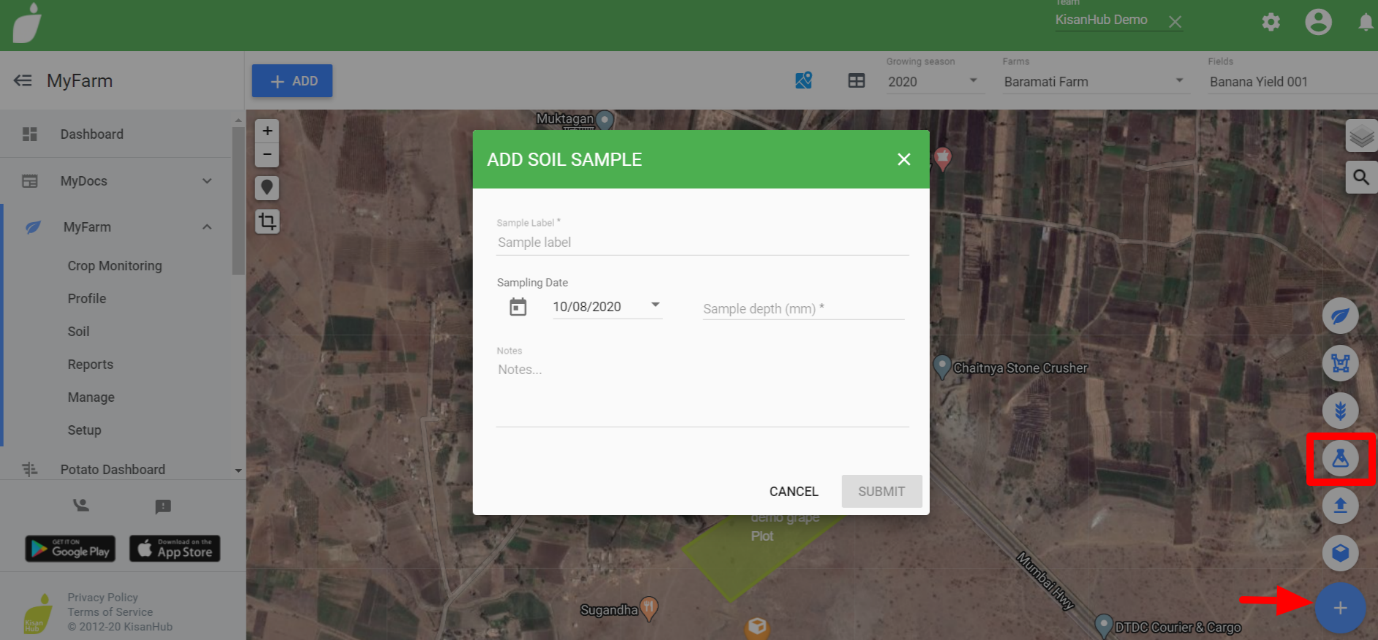
Task: Open the calendar date picker icon
Action: [x=518, y=307]
